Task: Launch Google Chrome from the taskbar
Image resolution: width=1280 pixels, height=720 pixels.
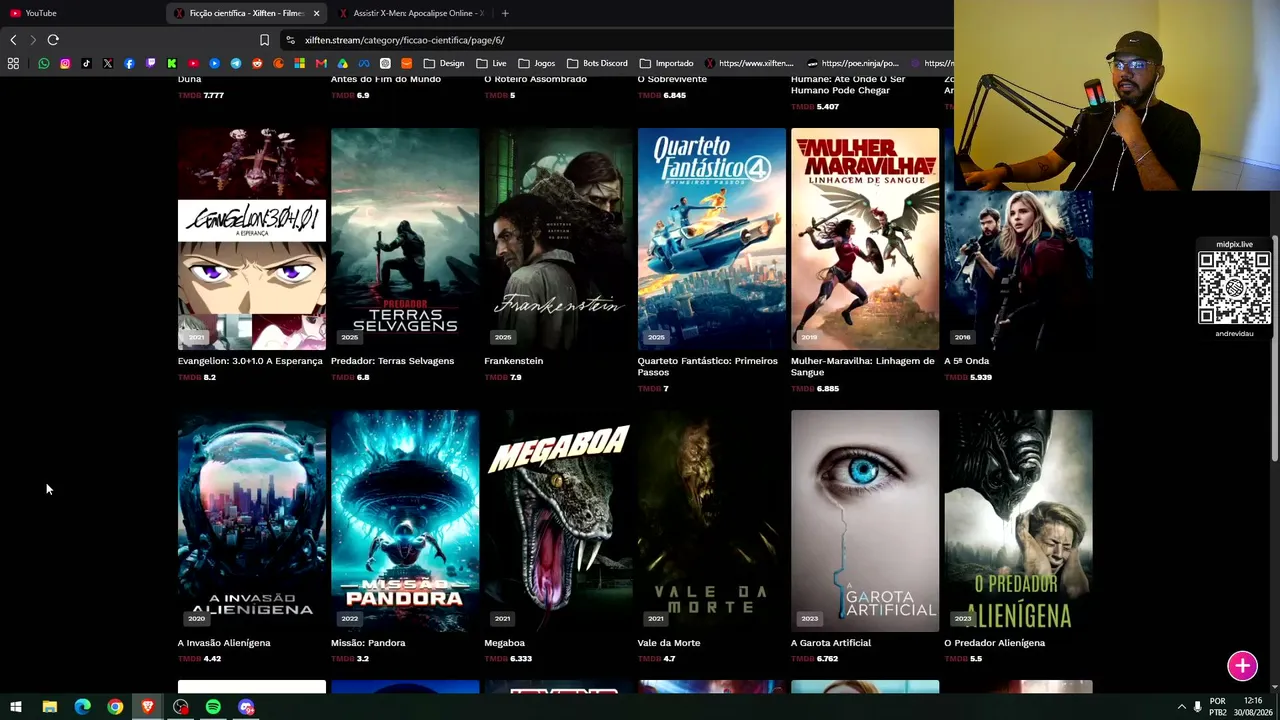Action: click(115, 707)
